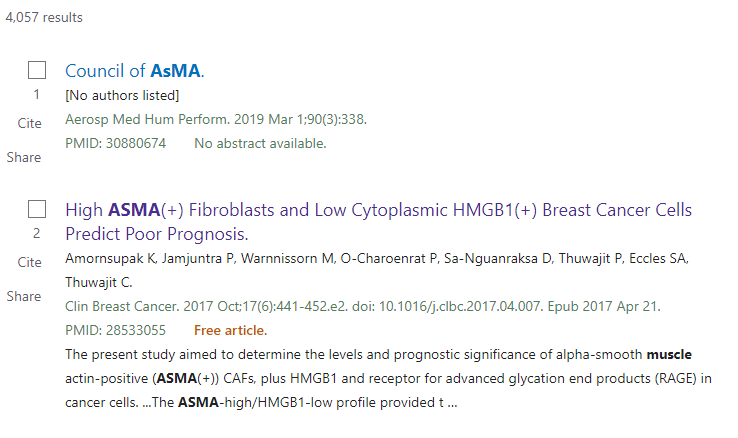Click result number 2 beside the second entry
Image resolution: width=738 pixels, height=438 pixels.
click(x=37, y=234)
